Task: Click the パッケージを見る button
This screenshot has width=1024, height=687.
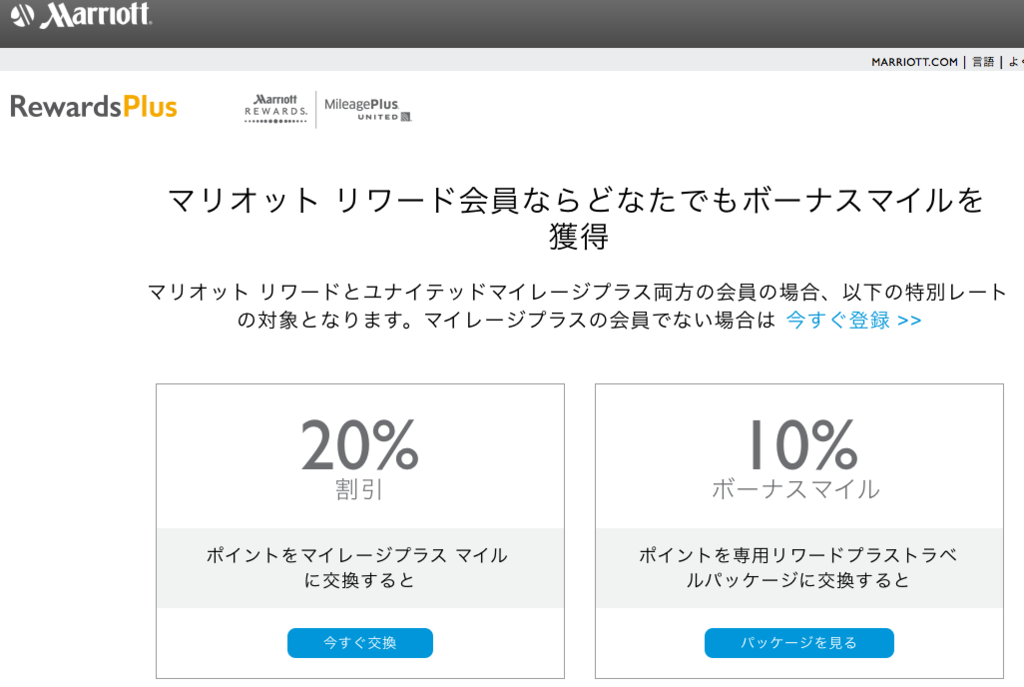Action: pos(799,643)
